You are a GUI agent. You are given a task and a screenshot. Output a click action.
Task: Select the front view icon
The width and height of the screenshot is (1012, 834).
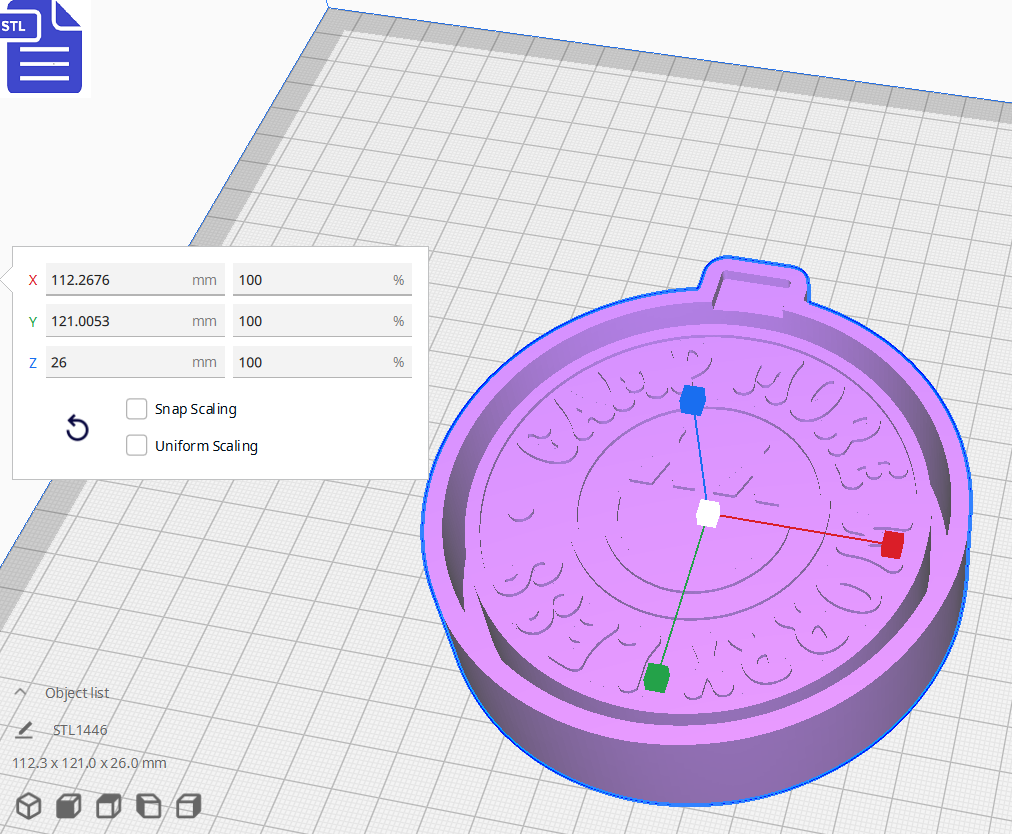click(x=67, y=806)
